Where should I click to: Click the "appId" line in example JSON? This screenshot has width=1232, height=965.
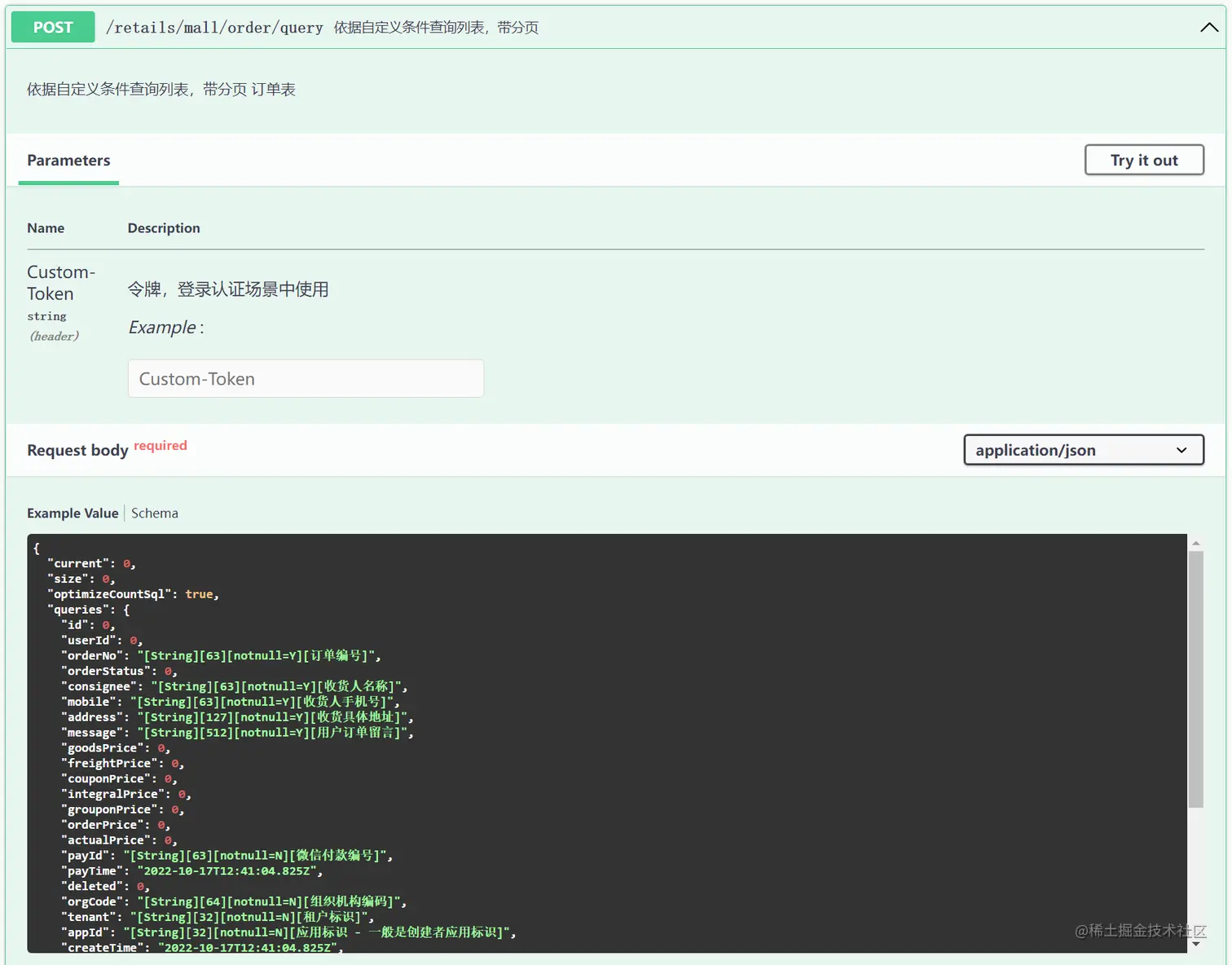(x=288, y=932)
